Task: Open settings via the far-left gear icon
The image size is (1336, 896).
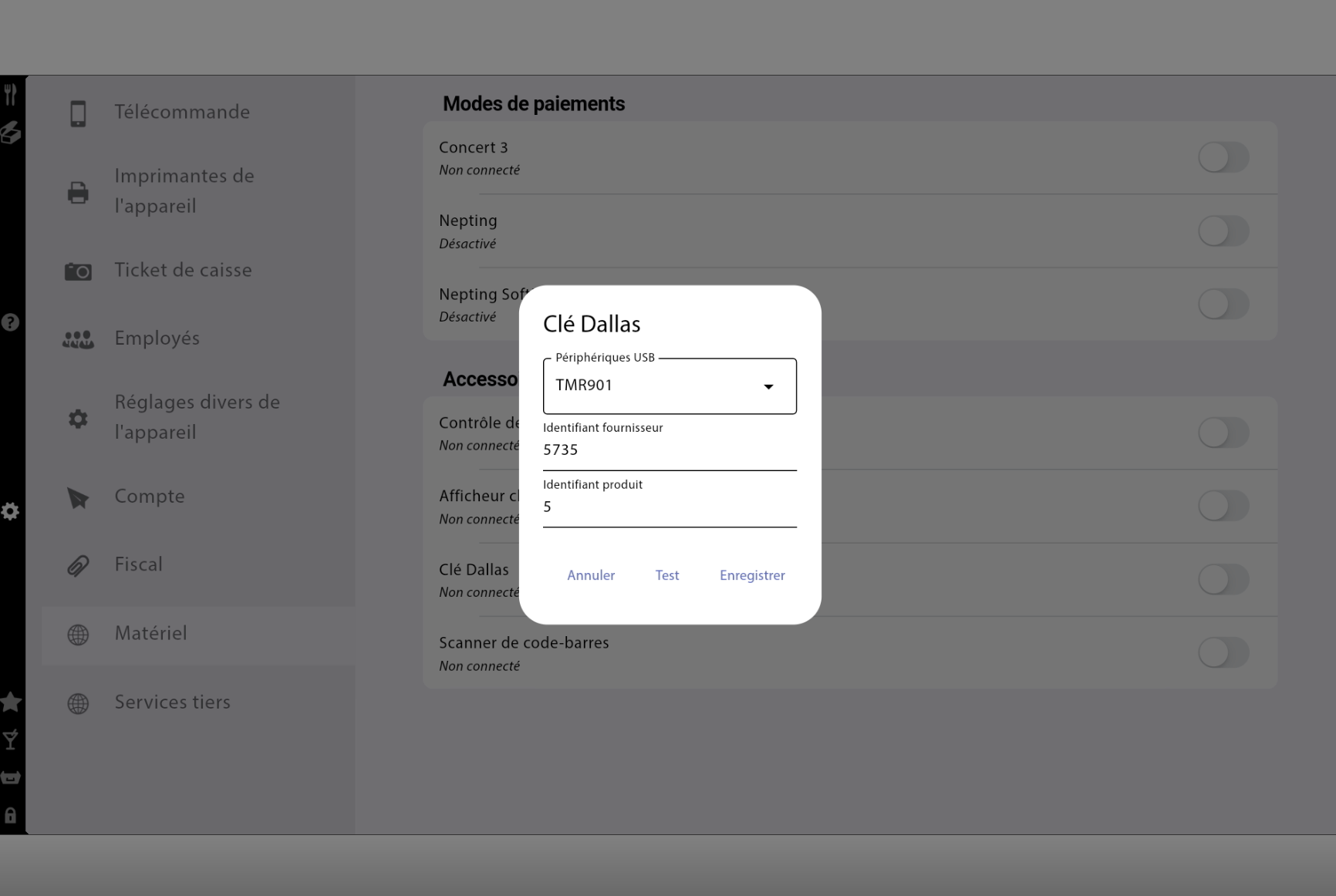Action: point(10,511)
